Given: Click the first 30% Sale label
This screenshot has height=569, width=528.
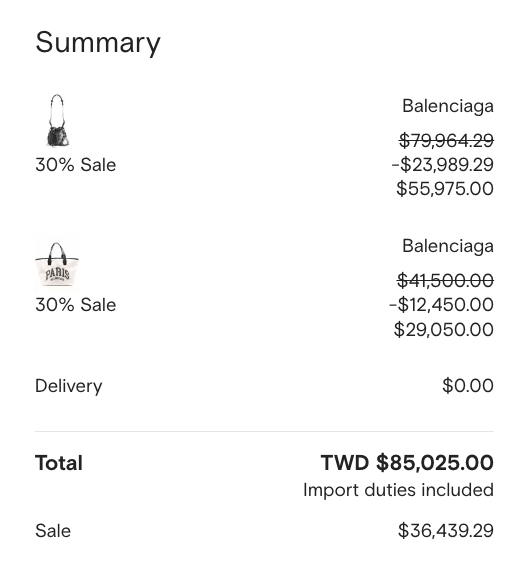Looking at the screenshot, I should [x=76, y=165].
